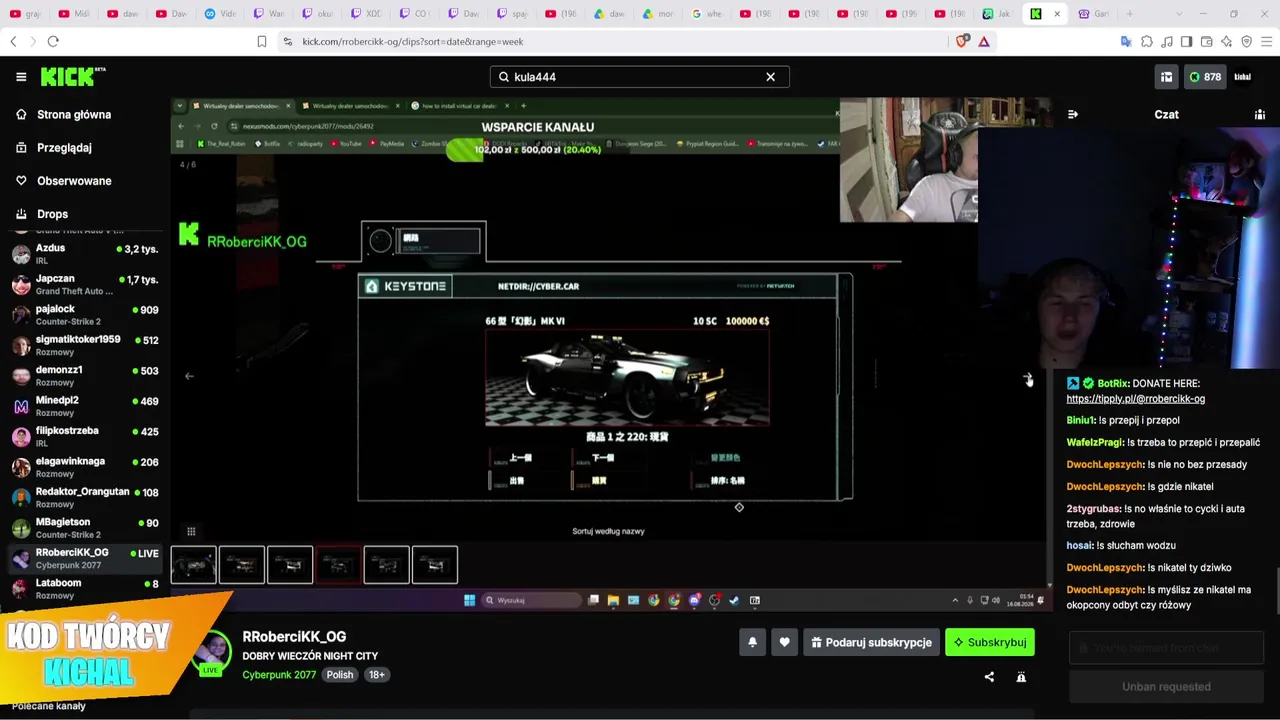
Task: Open Redaktor_Orangutan channel in sidebar
Action: 85,498
